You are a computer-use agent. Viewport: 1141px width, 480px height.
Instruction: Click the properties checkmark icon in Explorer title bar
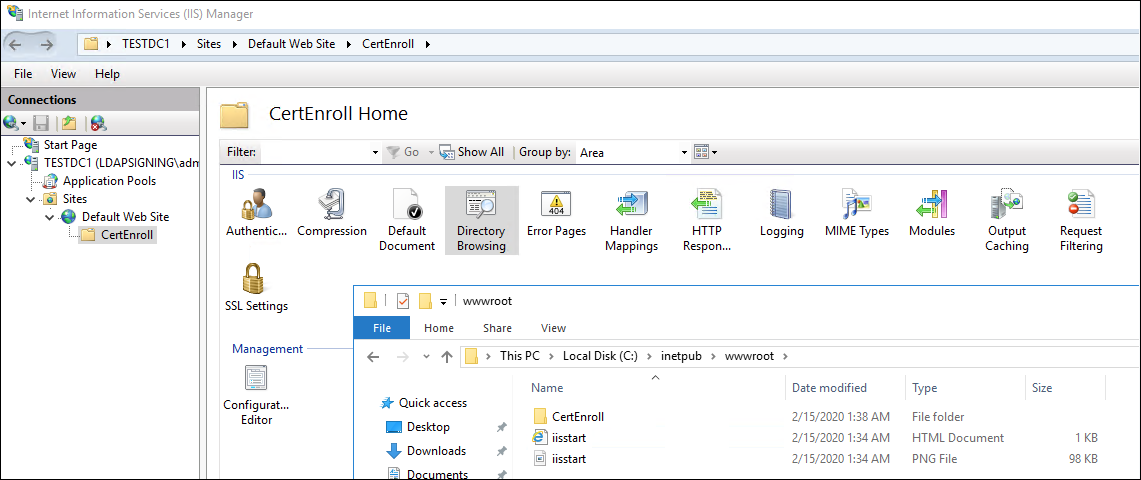point(402,301)
